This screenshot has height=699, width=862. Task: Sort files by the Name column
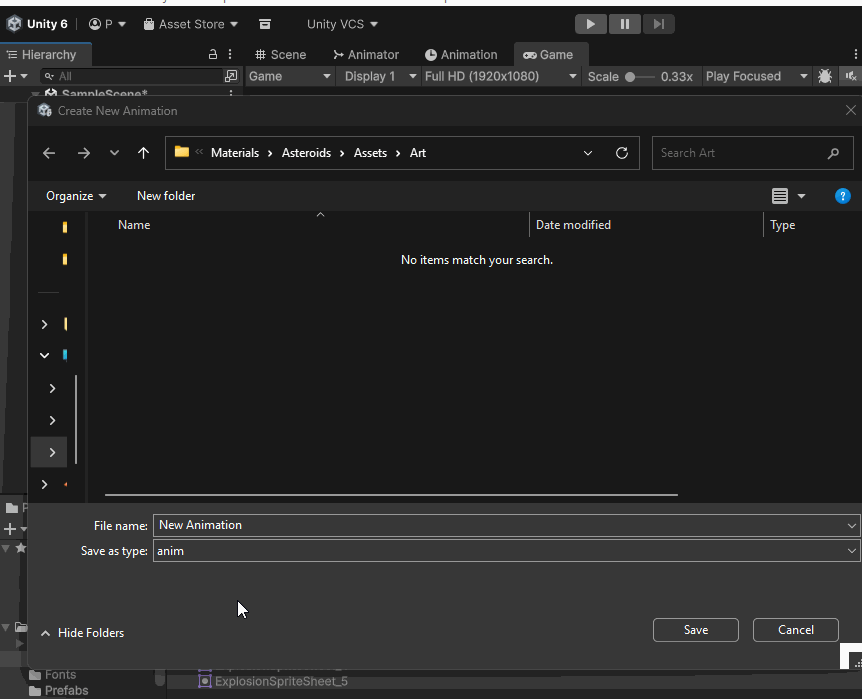[x=134, y=225]
